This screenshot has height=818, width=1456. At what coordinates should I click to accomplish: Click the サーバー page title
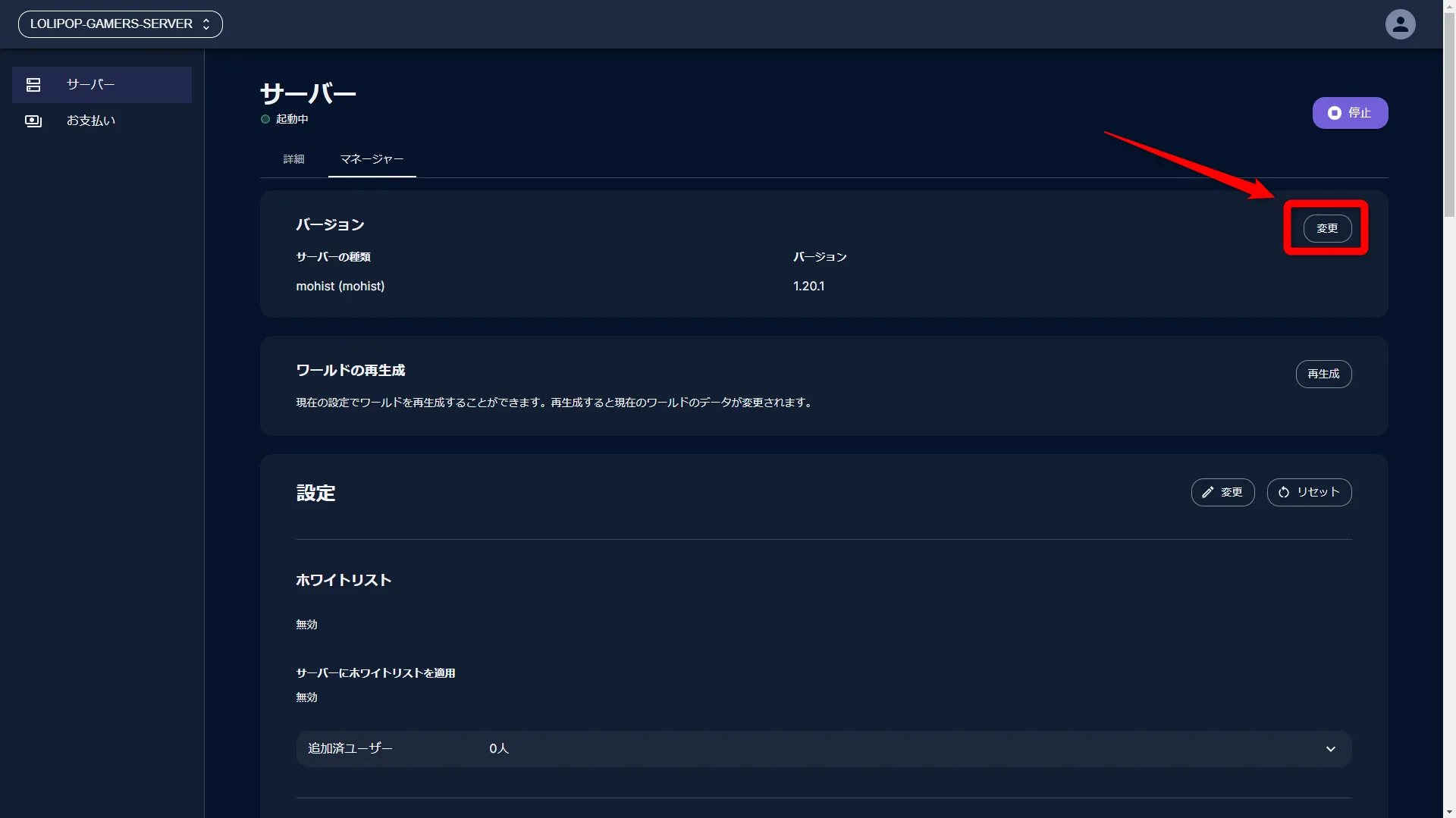[x=308, y=94]
